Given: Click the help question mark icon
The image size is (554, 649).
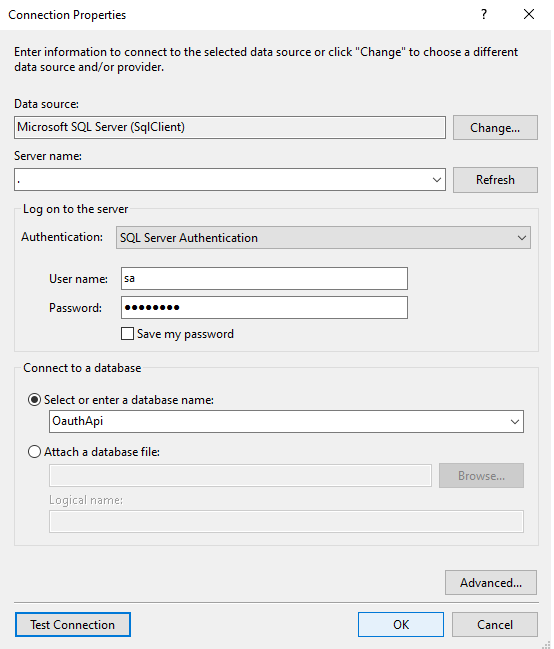Looking at the screenshot, I should 484,14.
